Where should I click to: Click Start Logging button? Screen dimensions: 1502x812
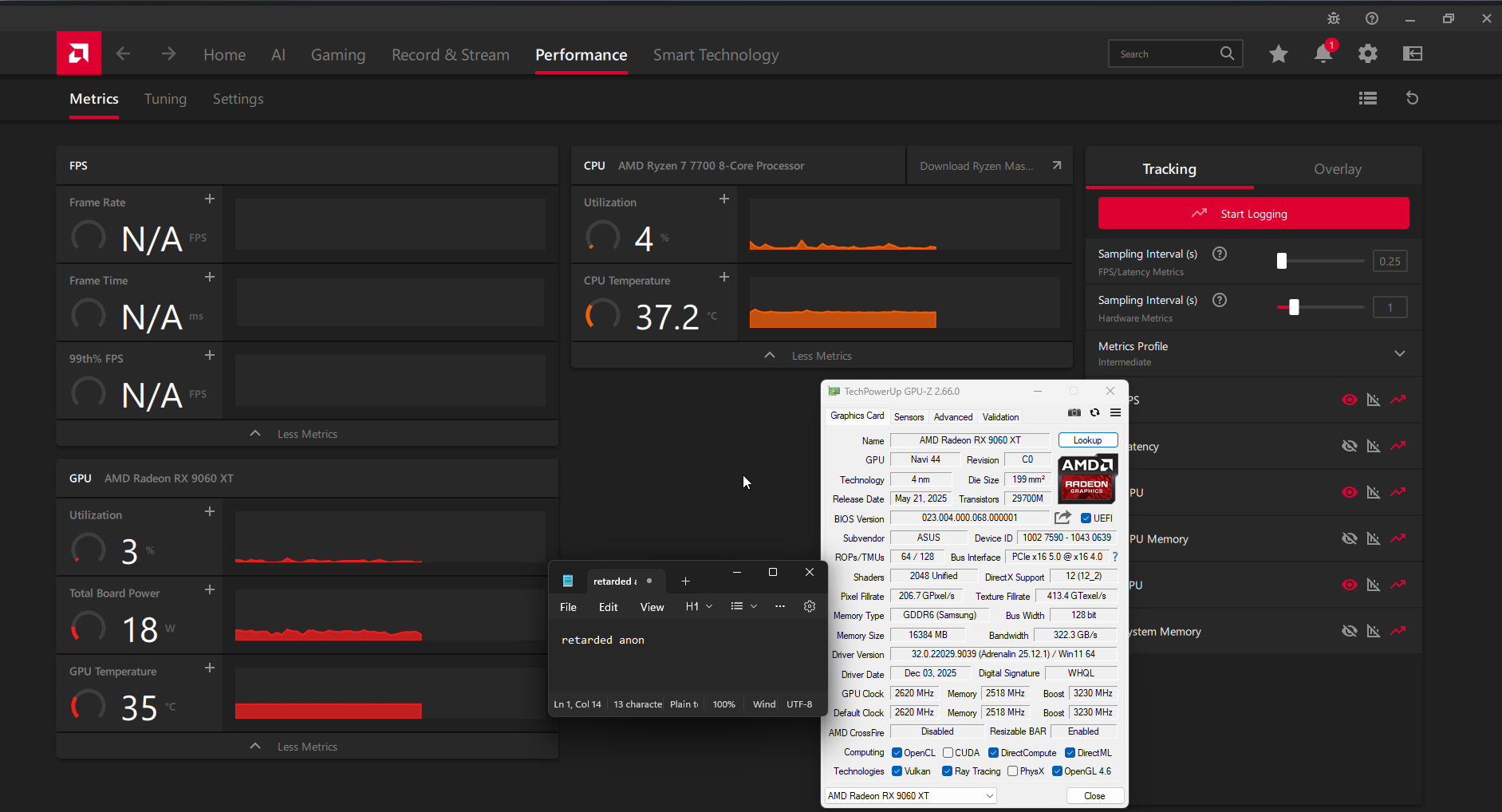(x=1253, y=213)
